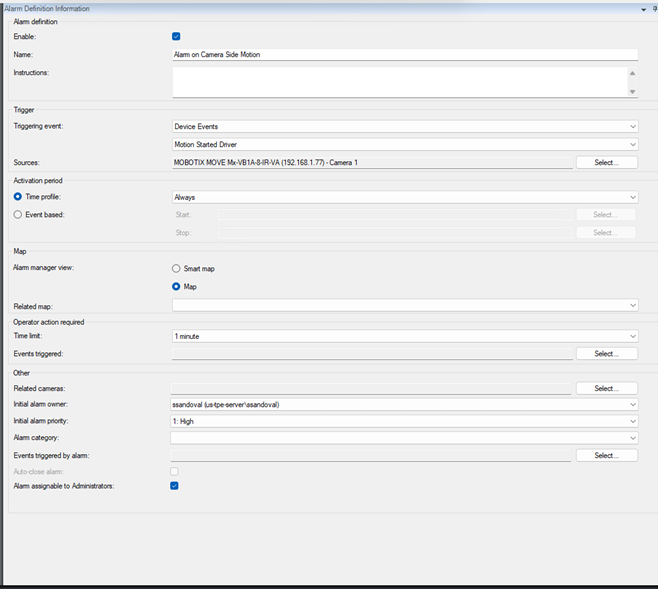
Task: Open the Initial alarm owner dropdown
Action: click(x=404, y=404)
